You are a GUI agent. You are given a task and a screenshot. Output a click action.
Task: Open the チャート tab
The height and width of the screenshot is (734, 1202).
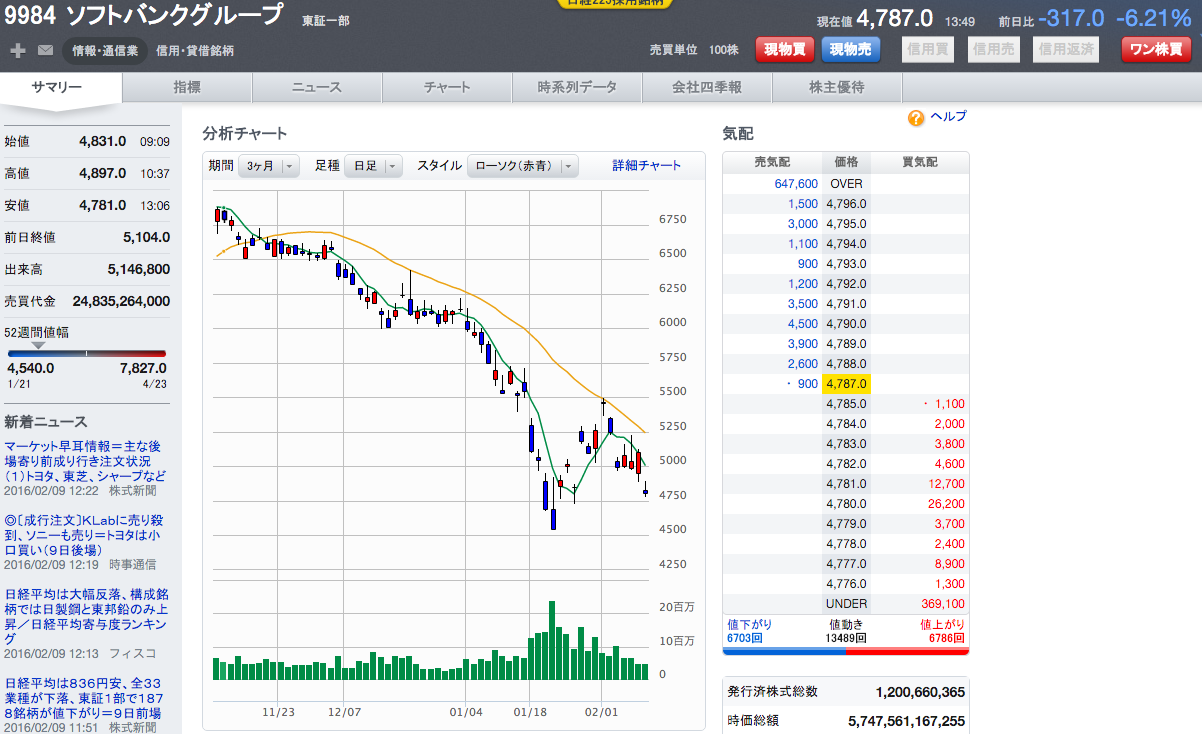447,87
